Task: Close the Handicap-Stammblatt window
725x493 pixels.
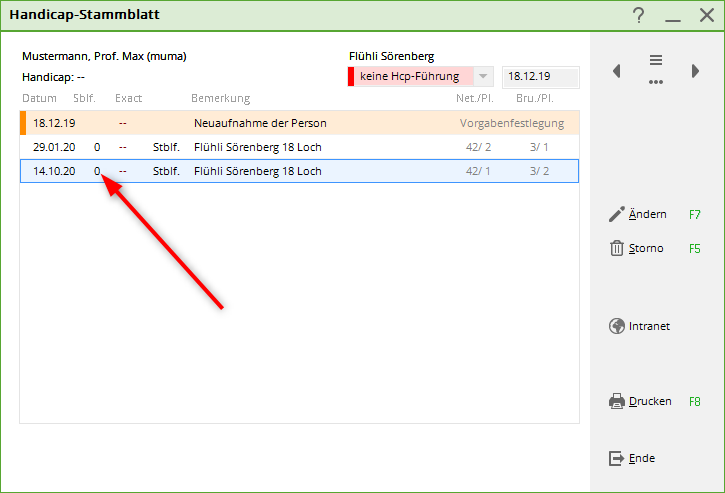Action: 707,15
